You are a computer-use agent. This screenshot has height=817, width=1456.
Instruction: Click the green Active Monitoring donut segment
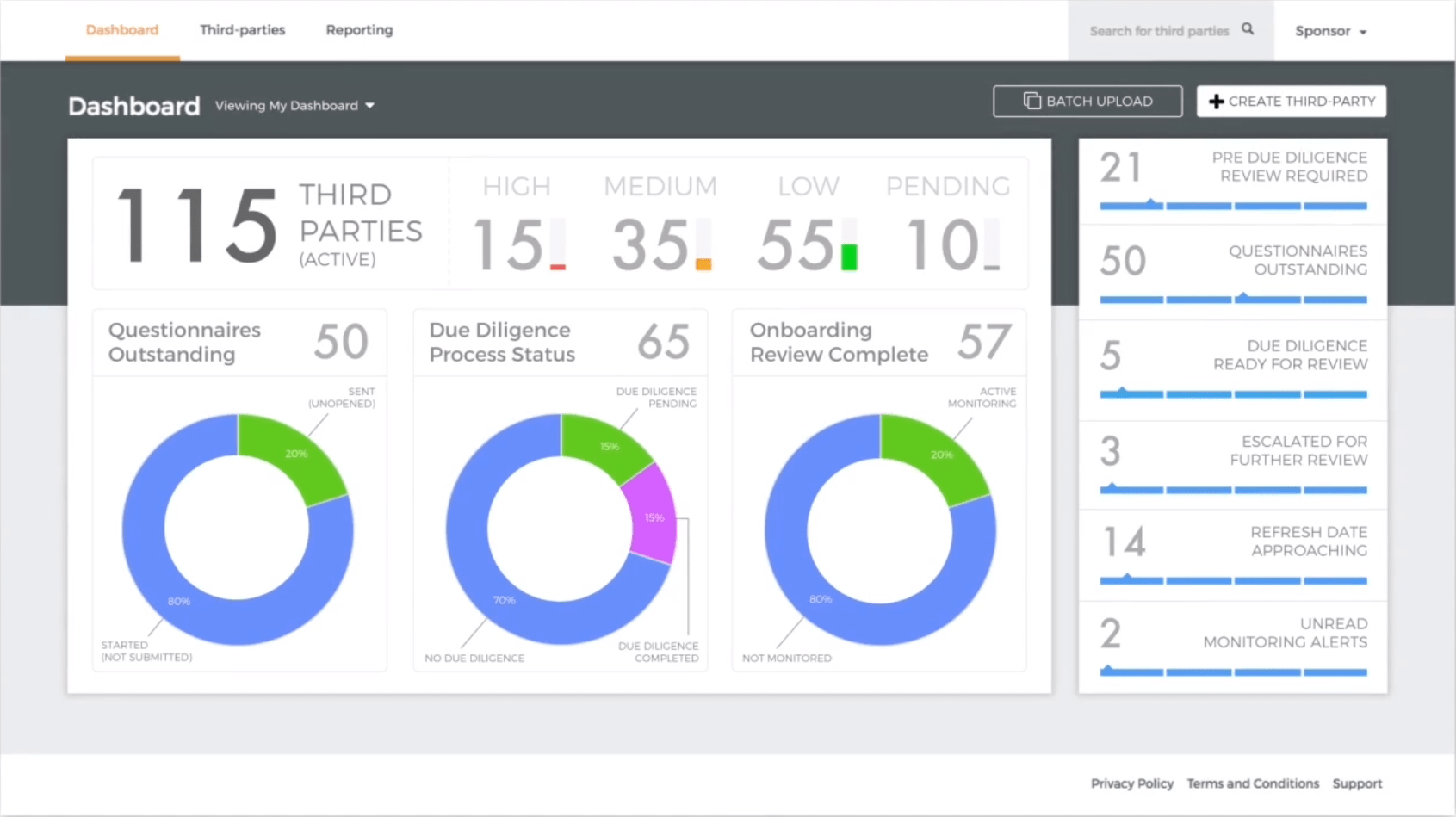943,455
